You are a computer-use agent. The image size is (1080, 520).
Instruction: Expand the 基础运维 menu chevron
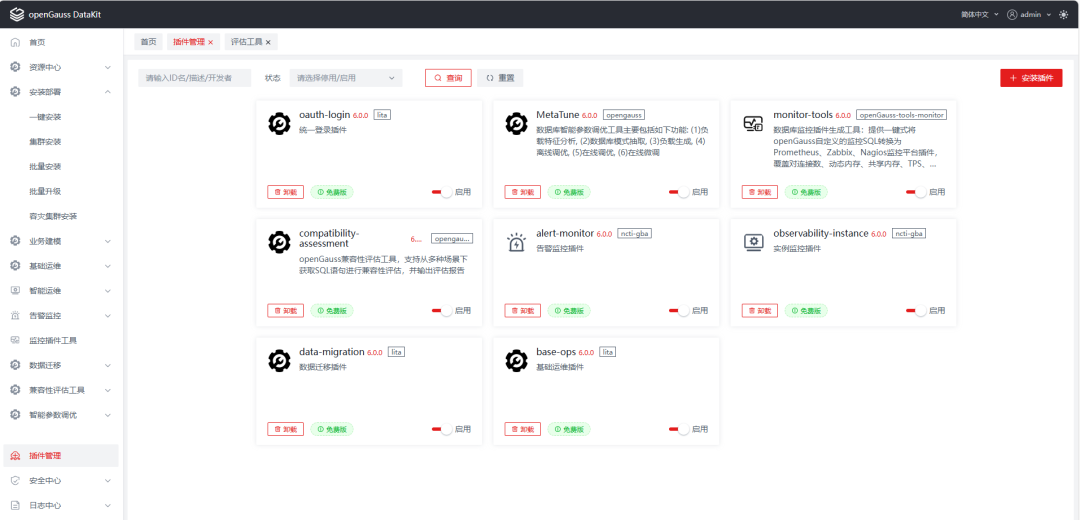[107, 266]
